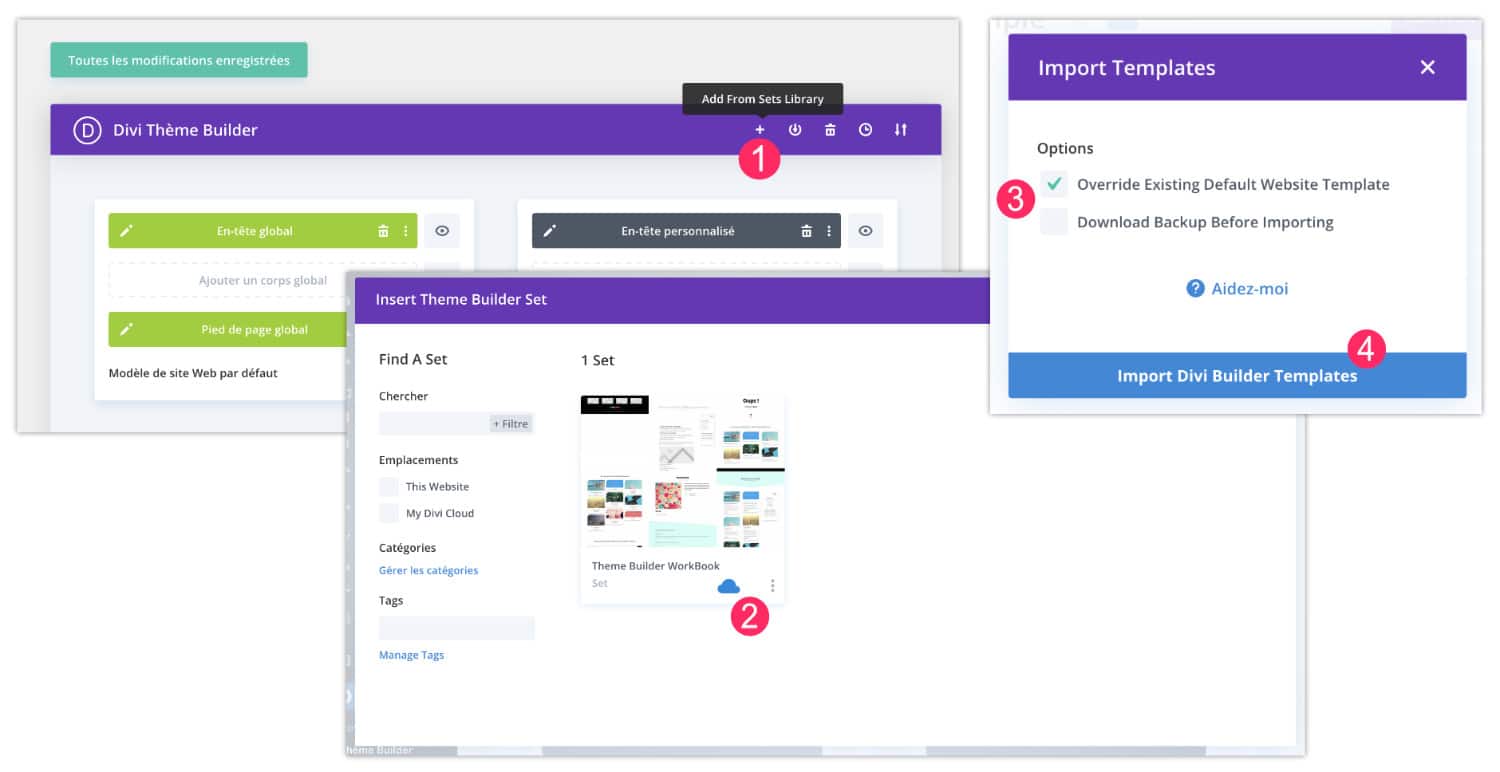Click pencil icon on En-tête personnalisé
The height and width of the screenshot is (772, 1500).
(549, 231)
